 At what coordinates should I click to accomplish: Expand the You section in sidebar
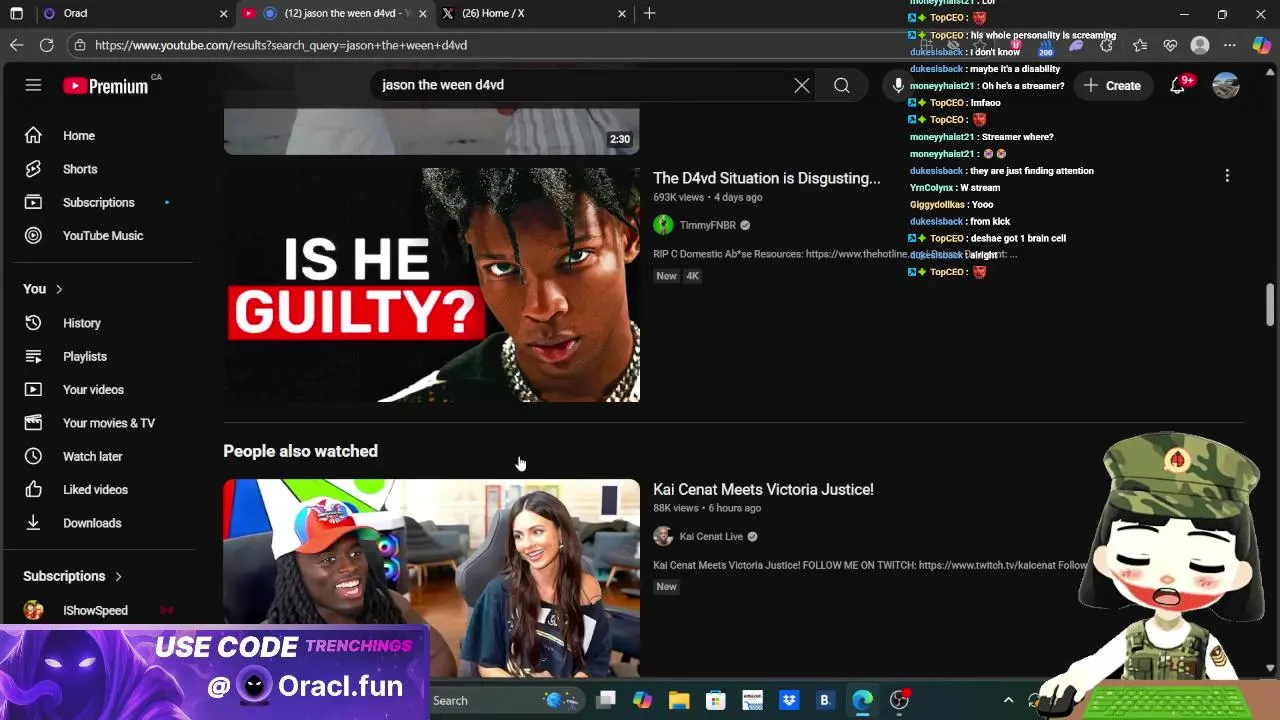43,289
